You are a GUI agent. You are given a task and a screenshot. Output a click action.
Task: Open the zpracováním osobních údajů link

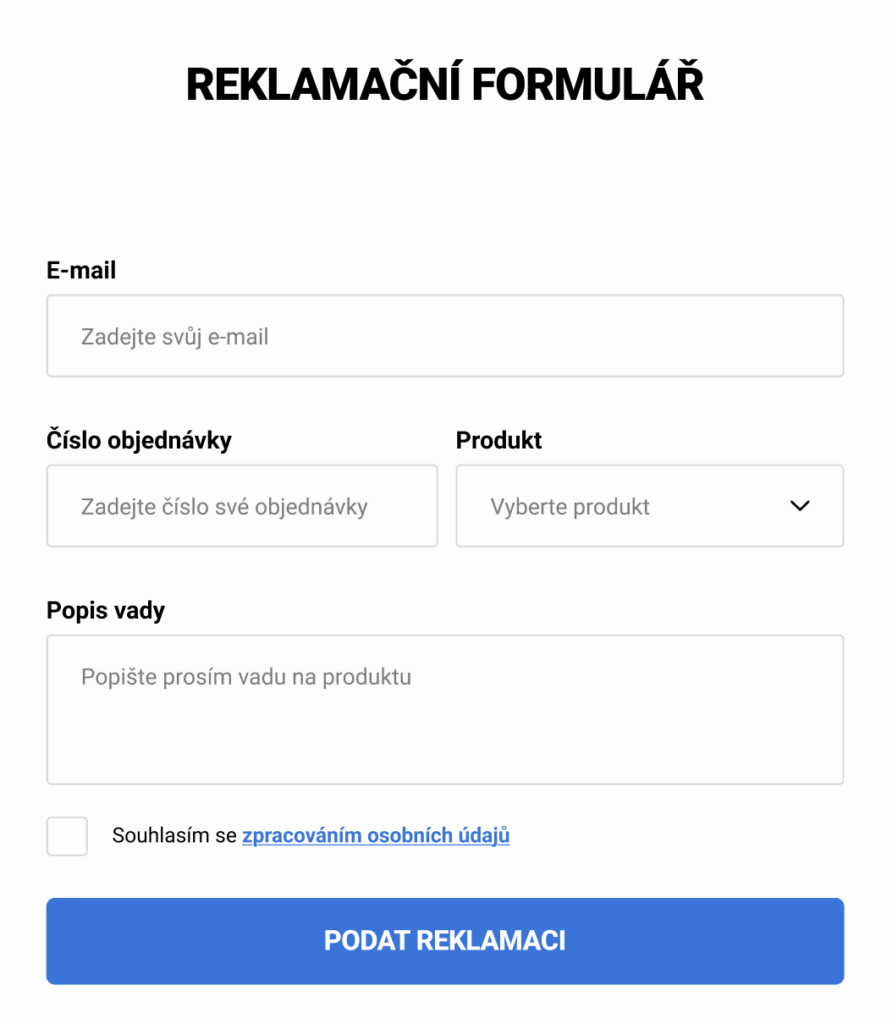(x=375, y=835)
